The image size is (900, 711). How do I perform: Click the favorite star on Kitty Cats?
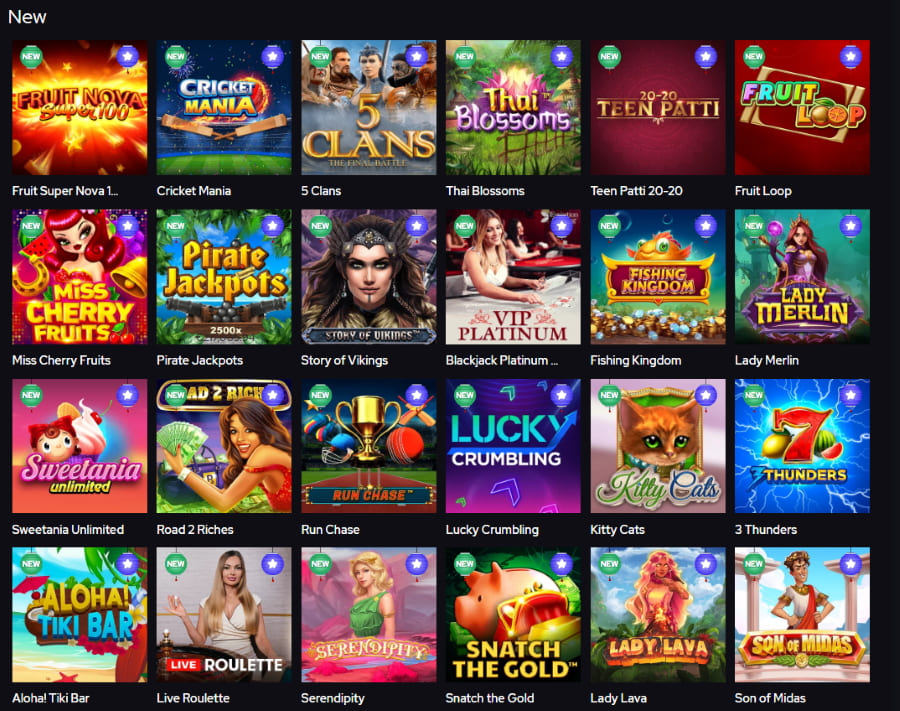tap(706, 395)
